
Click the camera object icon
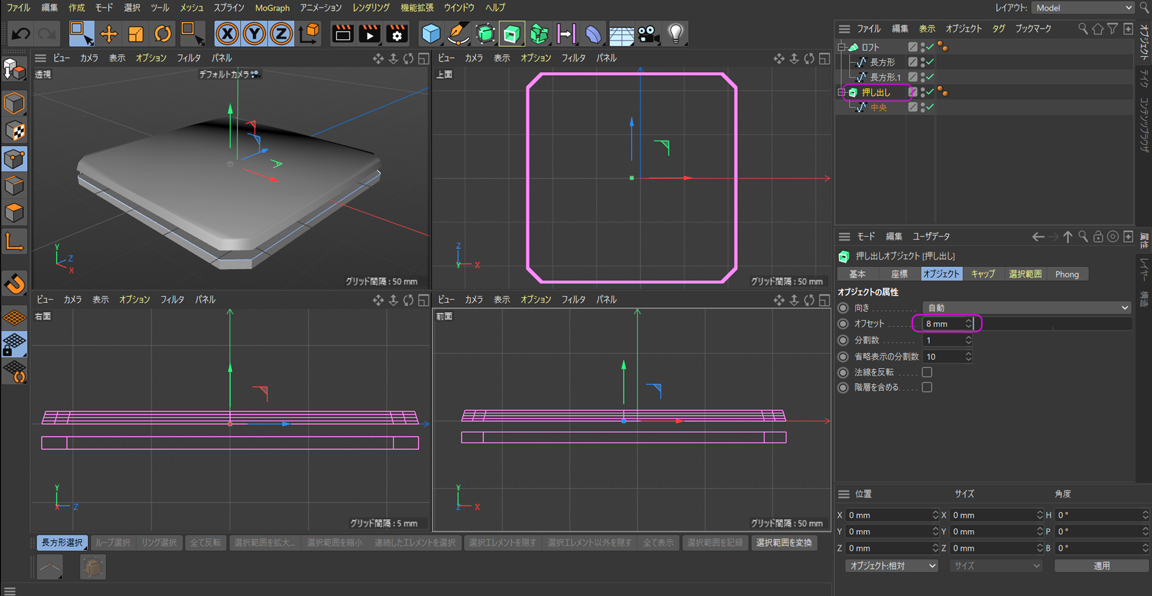(649, 34)
